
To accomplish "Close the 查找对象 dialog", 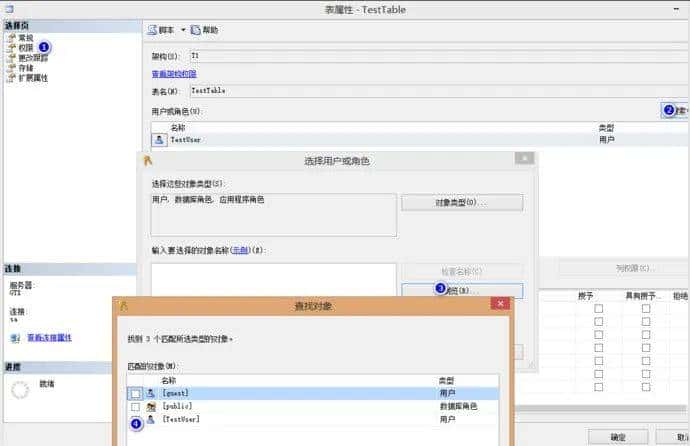I will tap(500, 303).
